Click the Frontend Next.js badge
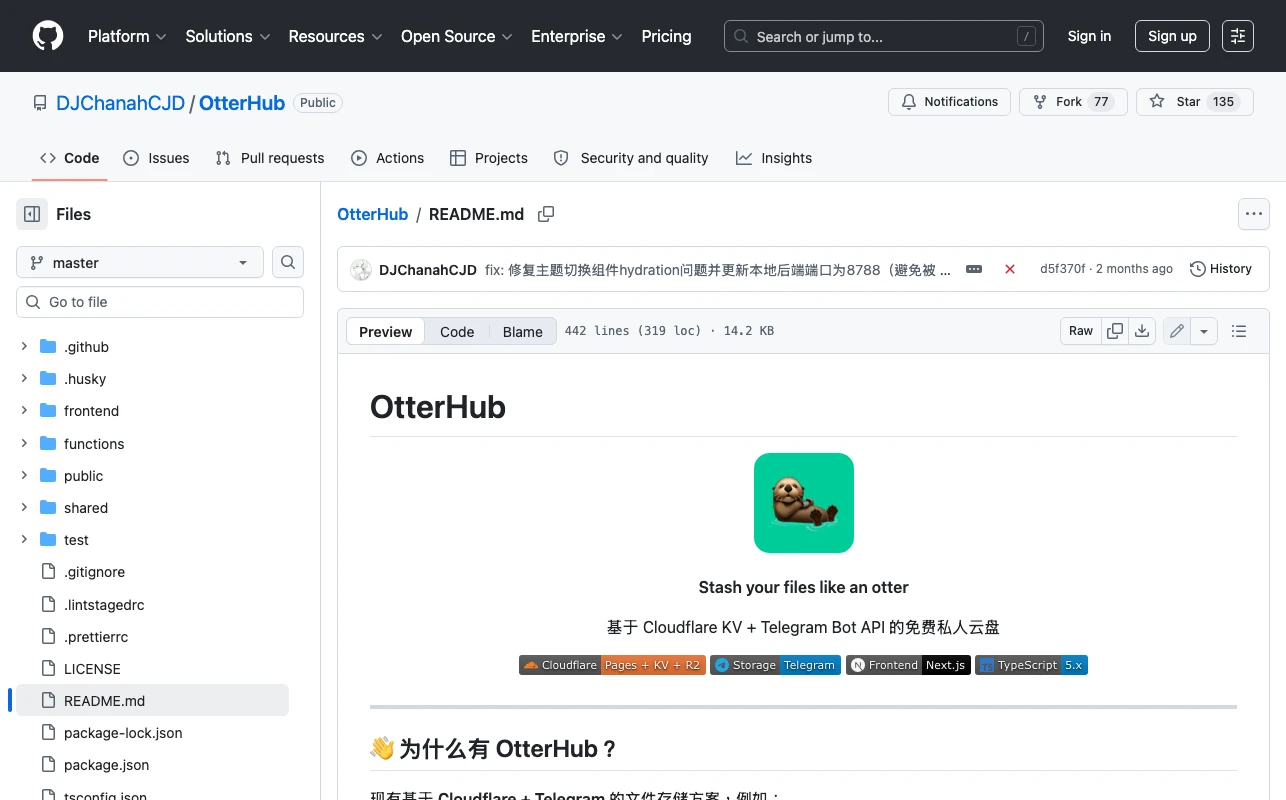This screenshot has width=1286, height=800. [908, 665]
